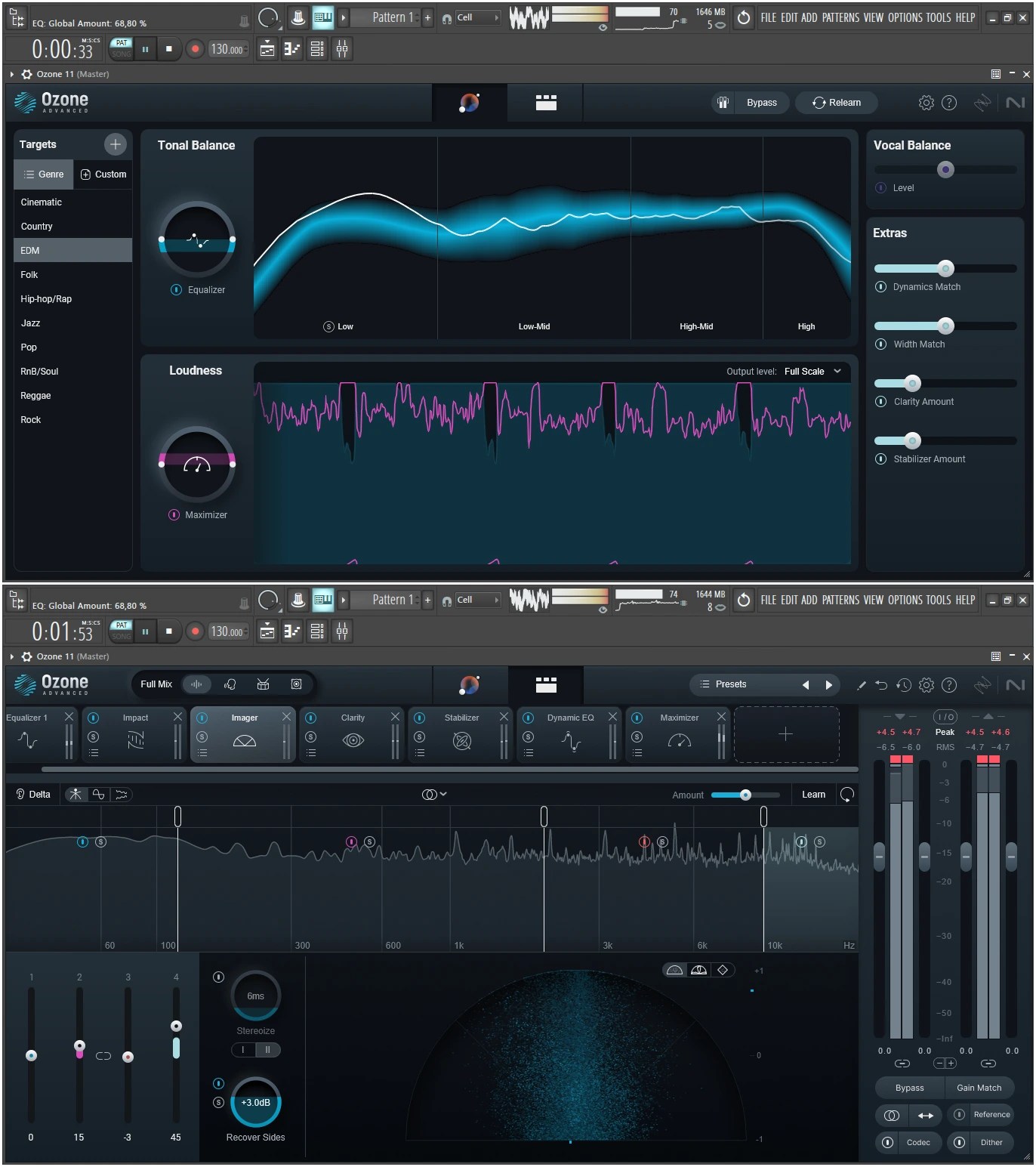This screenshot has height=1167, width=1036.
Task: Select the Stabilizer module in the chain
Action: [461, 734]
